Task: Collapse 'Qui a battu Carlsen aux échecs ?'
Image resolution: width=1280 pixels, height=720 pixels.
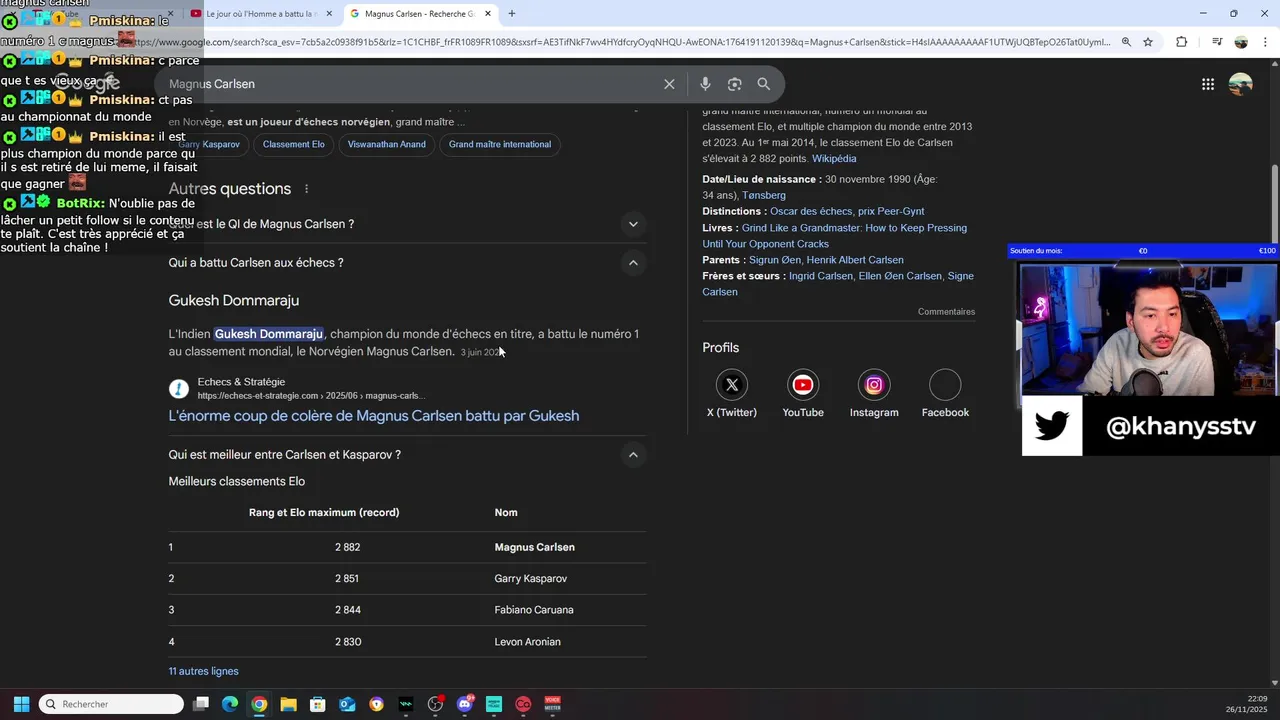Action: pyautogui.click(x=633, y=263)
